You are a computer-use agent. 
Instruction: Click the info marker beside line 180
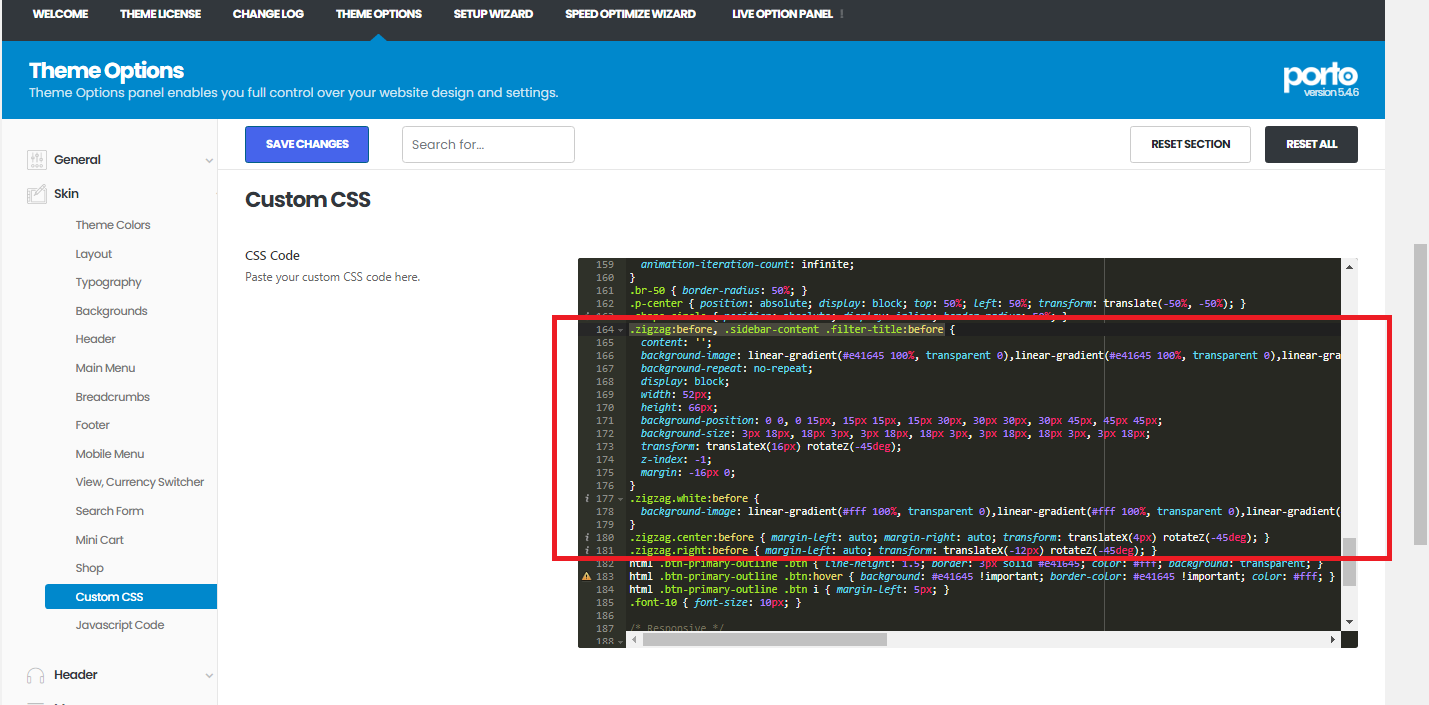587,538
